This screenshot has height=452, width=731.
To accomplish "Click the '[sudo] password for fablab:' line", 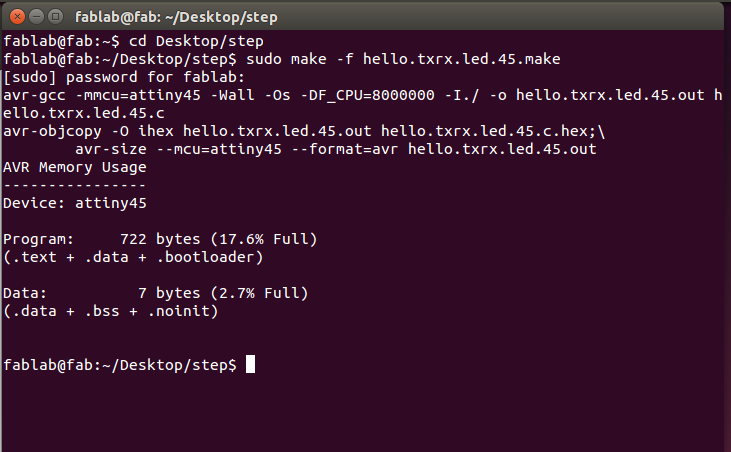I will 124,77.
